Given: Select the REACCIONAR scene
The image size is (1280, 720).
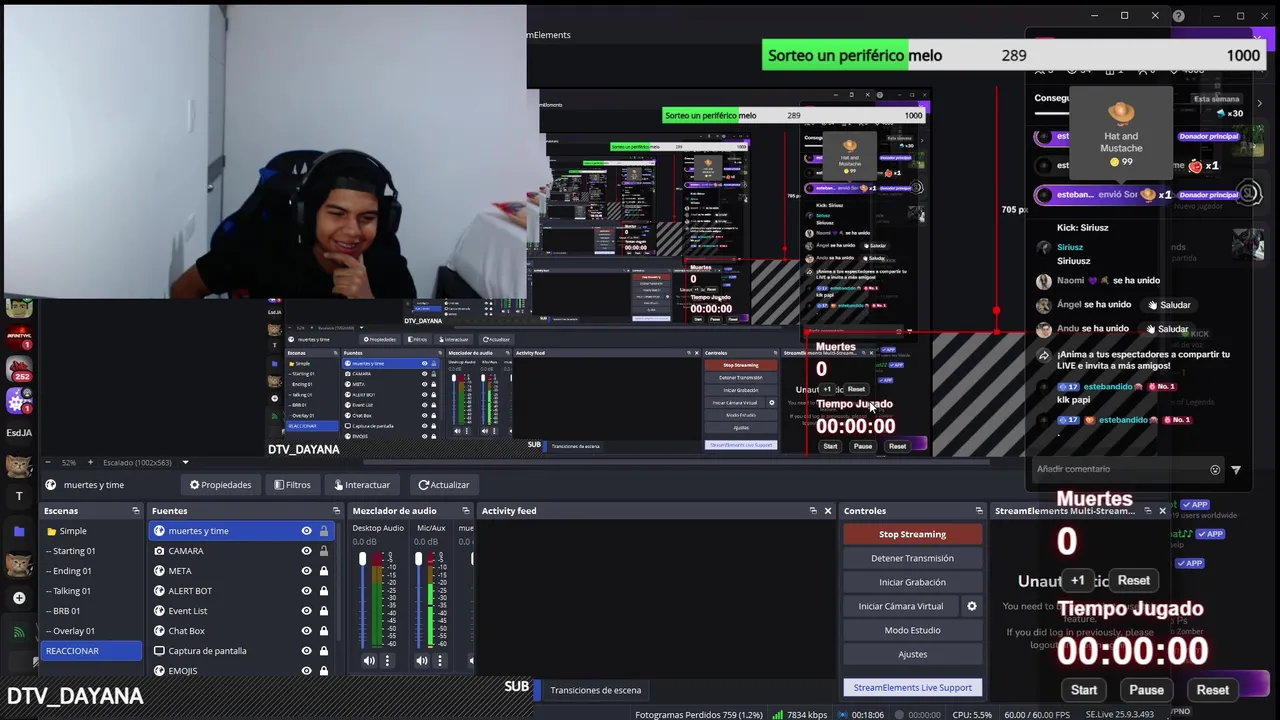Looking at the screenshot, I should tap(92, 651).
